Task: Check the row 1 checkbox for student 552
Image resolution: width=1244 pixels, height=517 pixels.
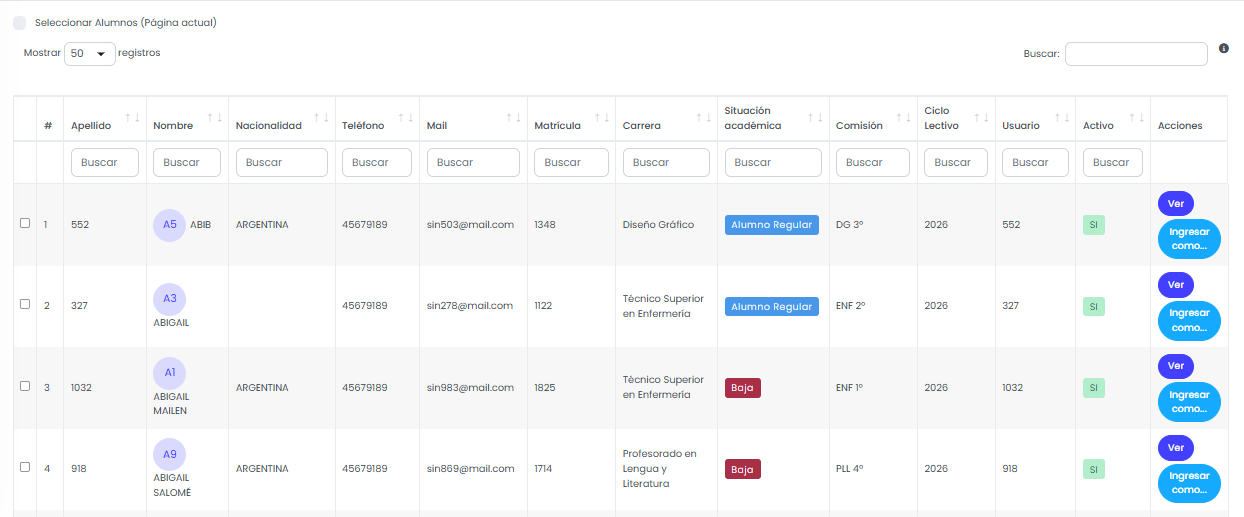Action: (25, 223)
